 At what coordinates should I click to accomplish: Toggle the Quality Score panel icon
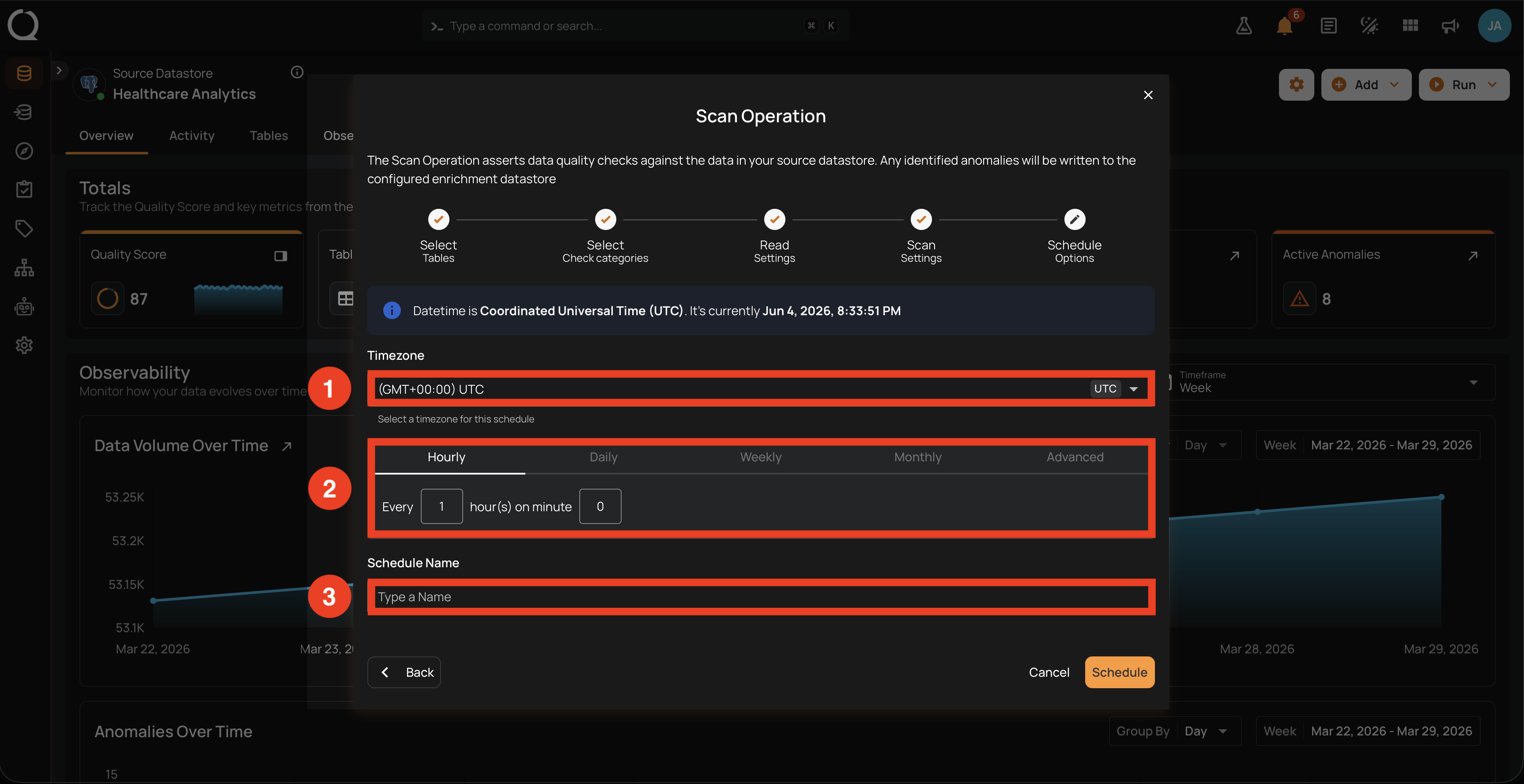tap(280, 256)
